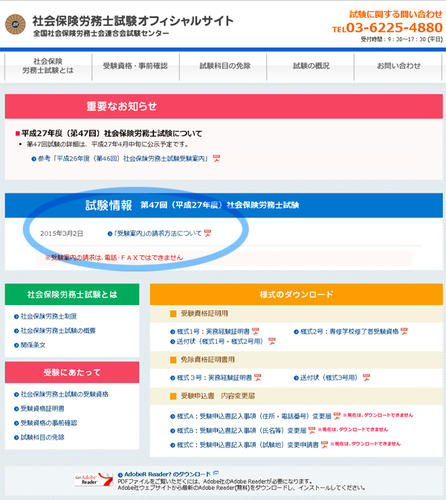Click PDF icon for 様式2号:専修学校修了者受験資格
This screenshot has width=446, height=500.
tap(404, 331)
